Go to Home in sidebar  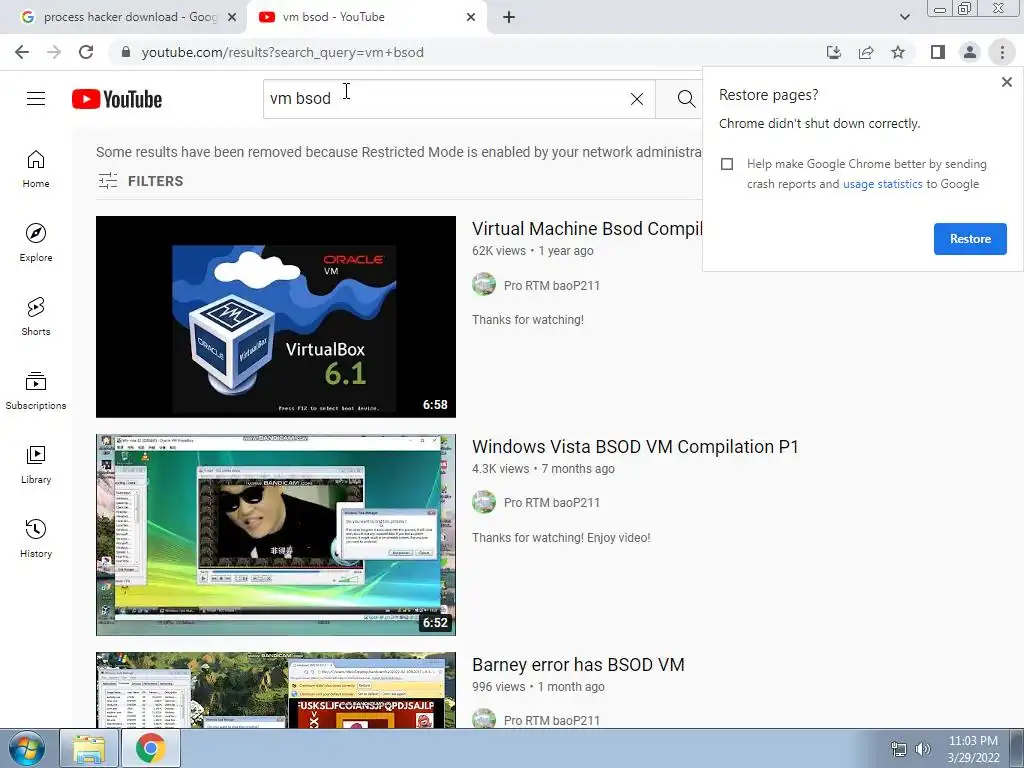tap(36, 169)
